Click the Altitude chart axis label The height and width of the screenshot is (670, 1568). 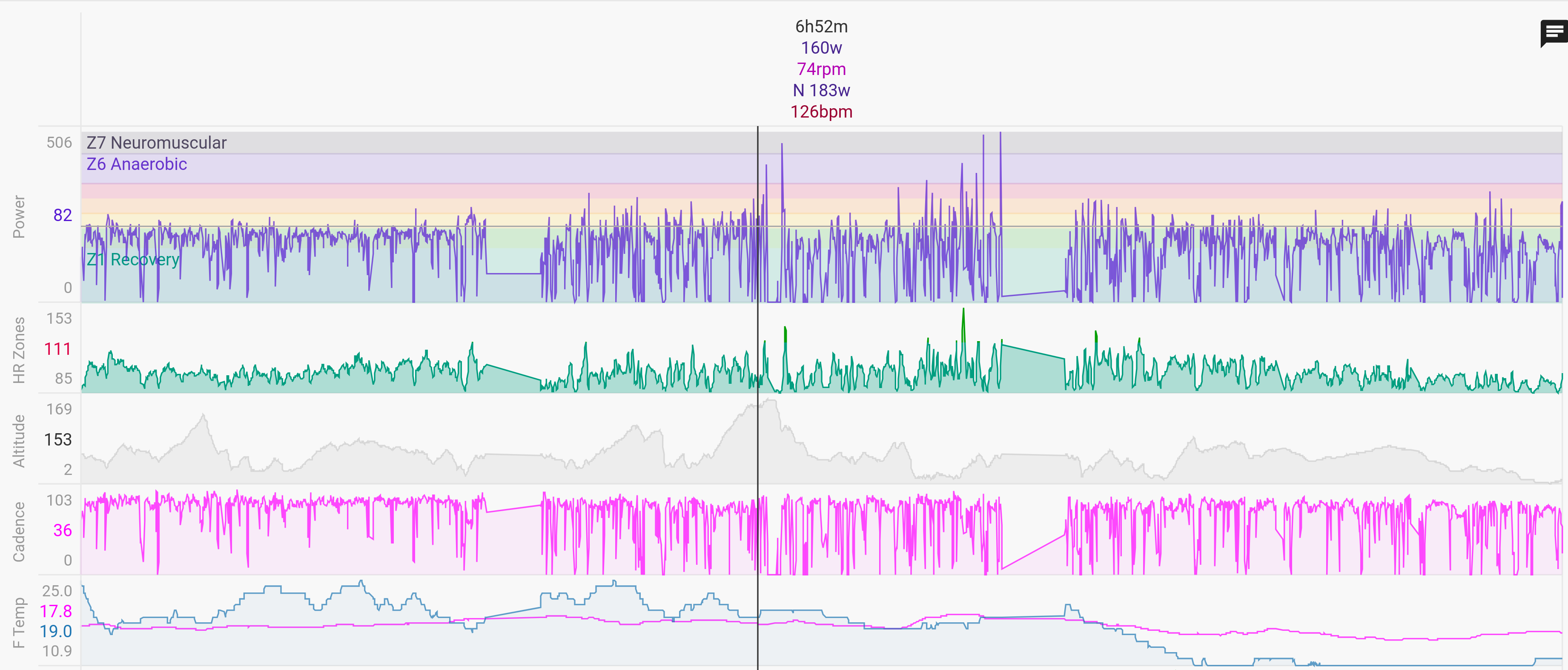[x=19, y=440]
